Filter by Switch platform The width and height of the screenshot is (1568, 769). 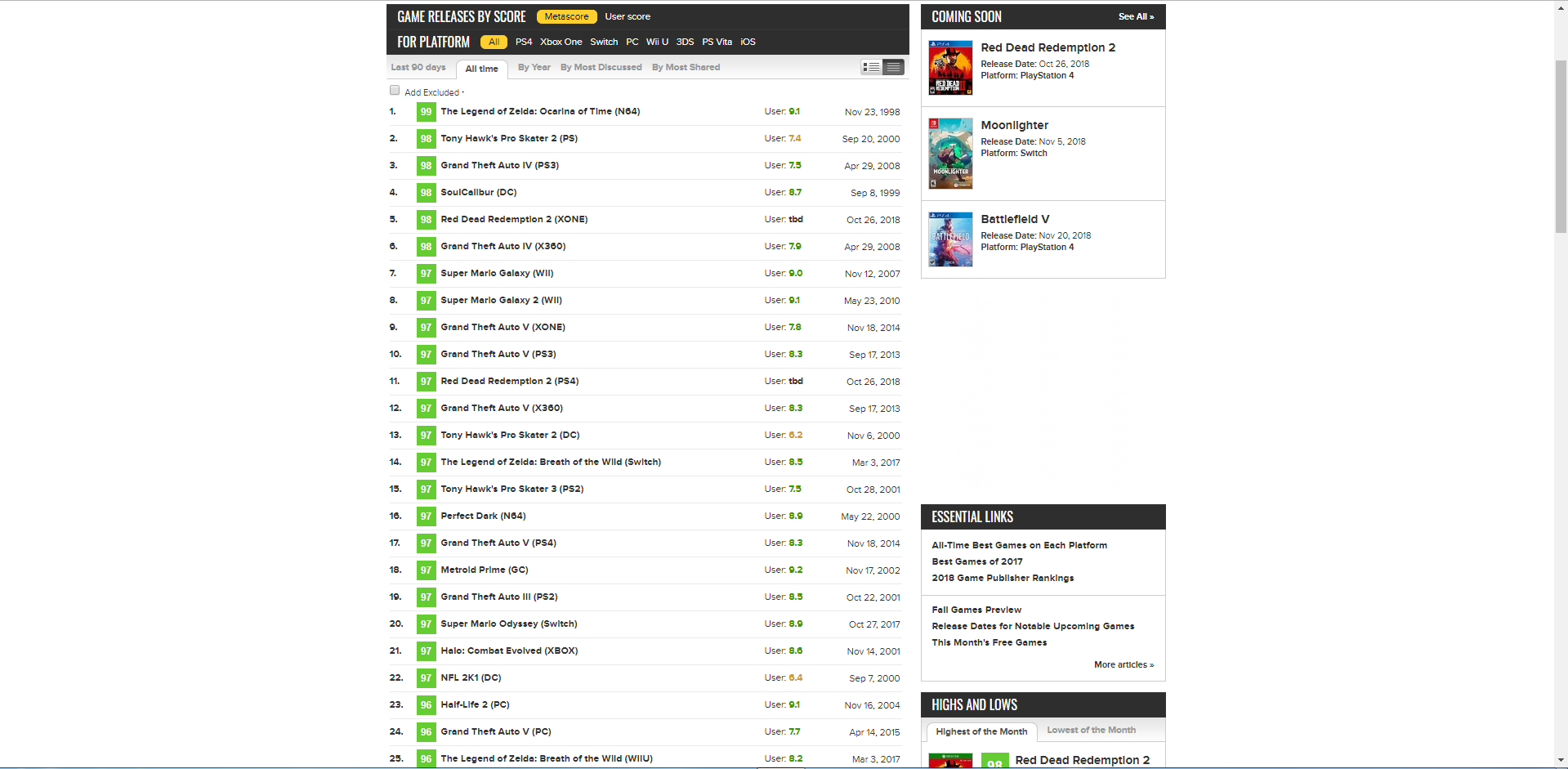coord(604,42)
